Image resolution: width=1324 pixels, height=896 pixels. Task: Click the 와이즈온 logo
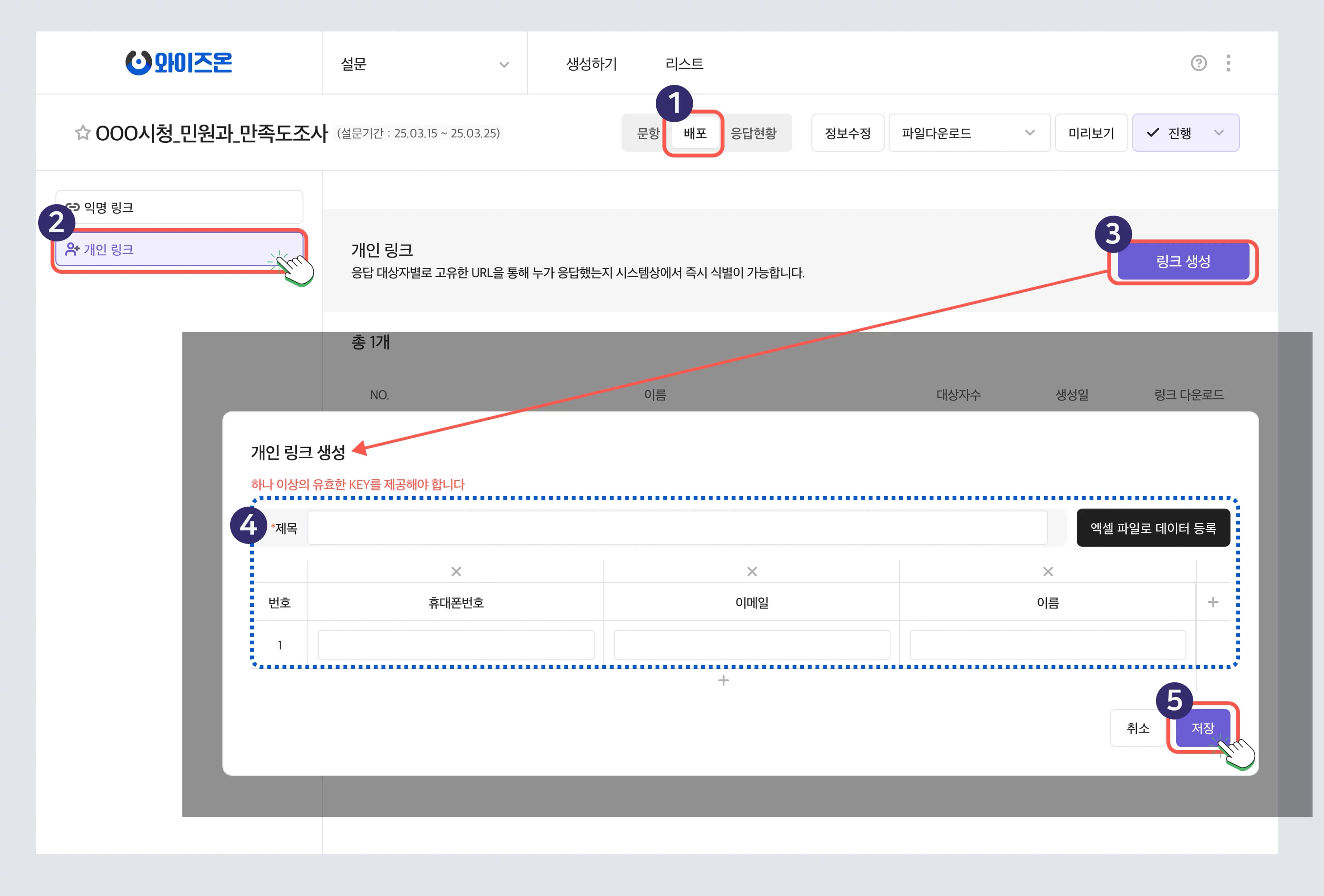pyautogui.click(x=179, y=63)
